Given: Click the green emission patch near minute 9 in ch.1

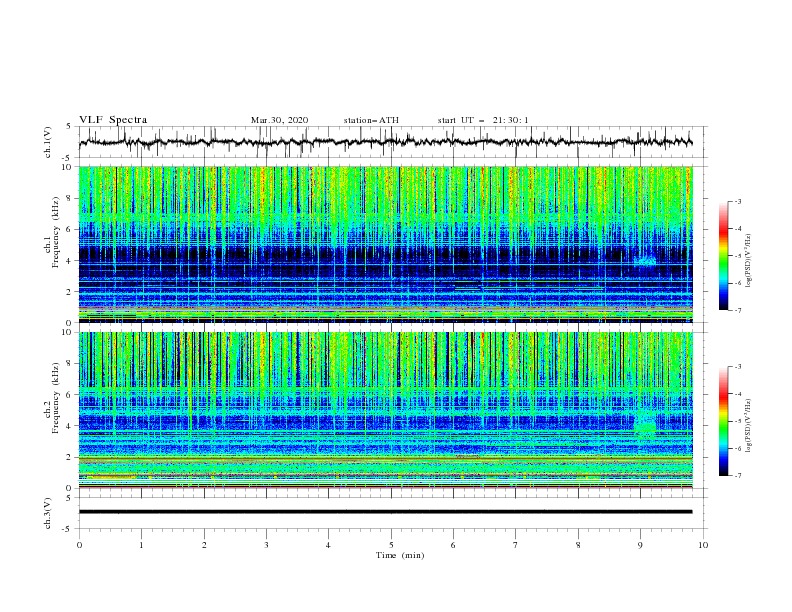Looking at the screenshot, I should (645, 261).
